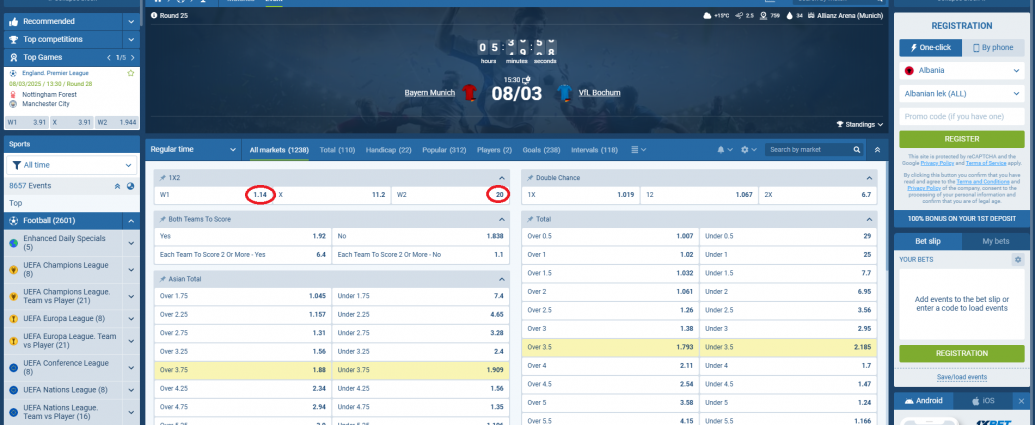Click pin icon on 1X2 market
This screenshot has width=1035, height=425.
point(162,178)
